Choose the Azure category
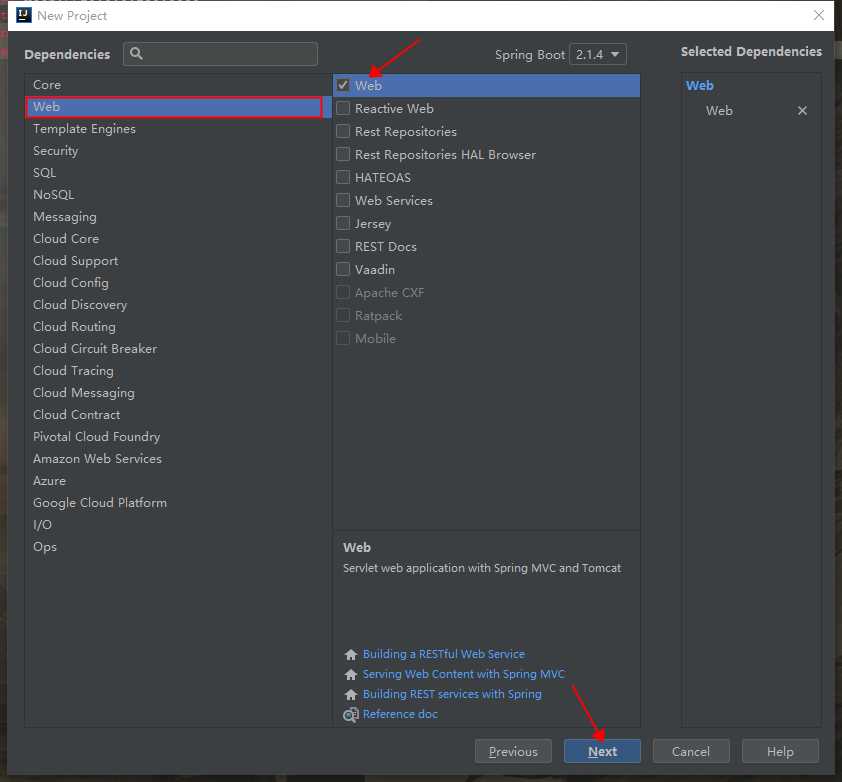The width and height of the screenshot is (842, 782). (x=178, y=481)
